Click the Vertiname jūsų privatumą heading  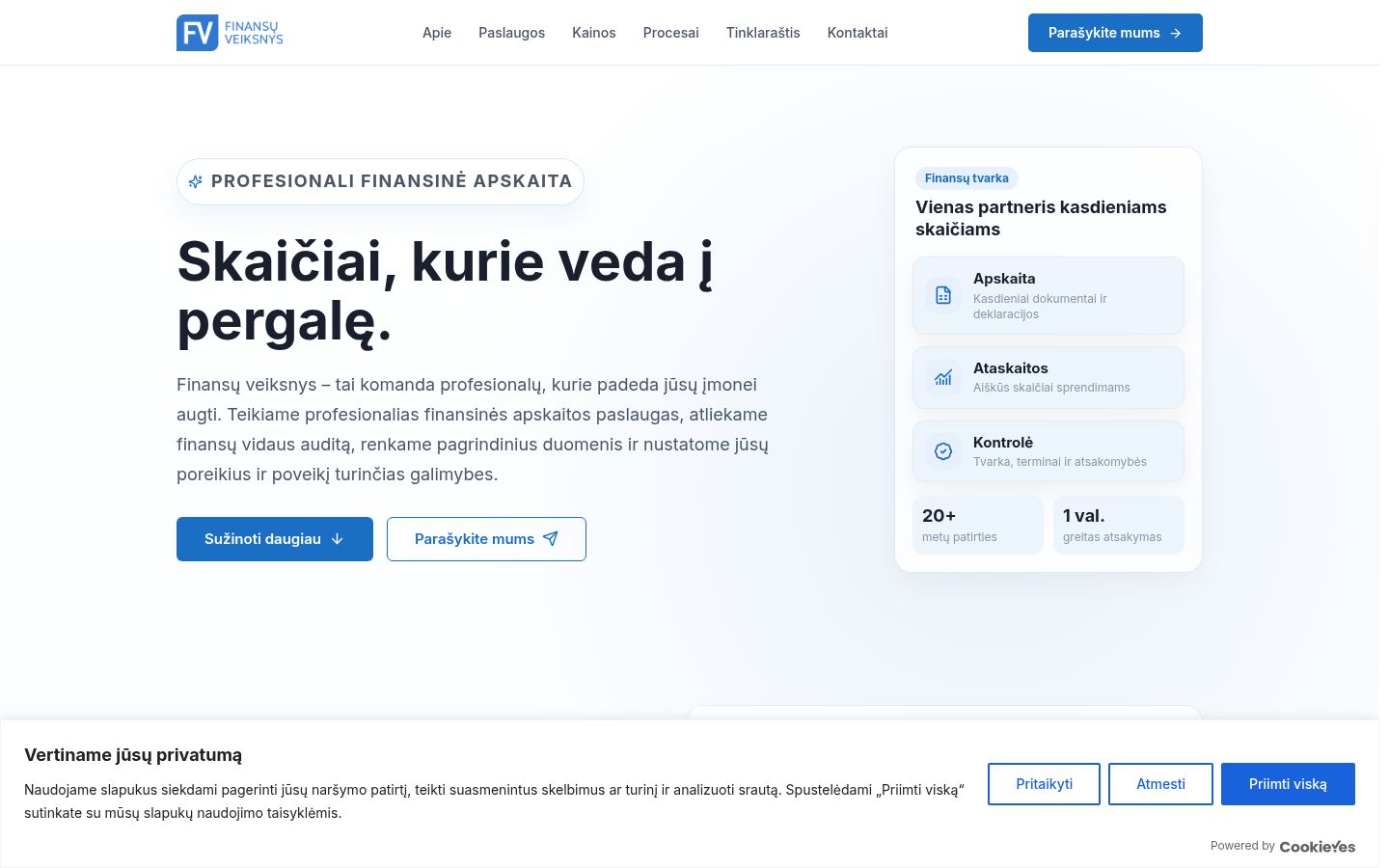(133, 755)
